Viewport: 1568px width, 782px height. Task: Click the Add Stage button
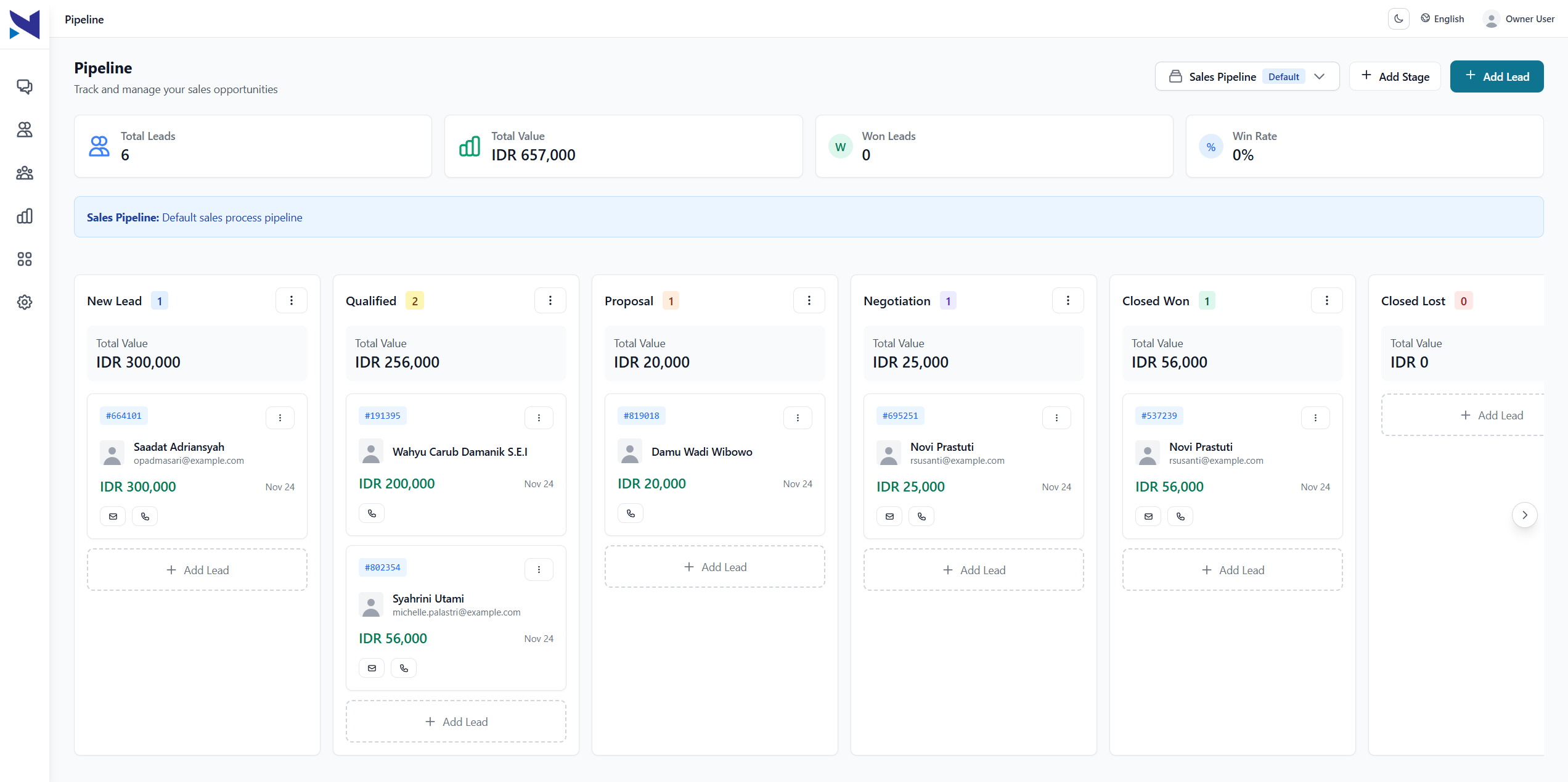coord(1395,76)
